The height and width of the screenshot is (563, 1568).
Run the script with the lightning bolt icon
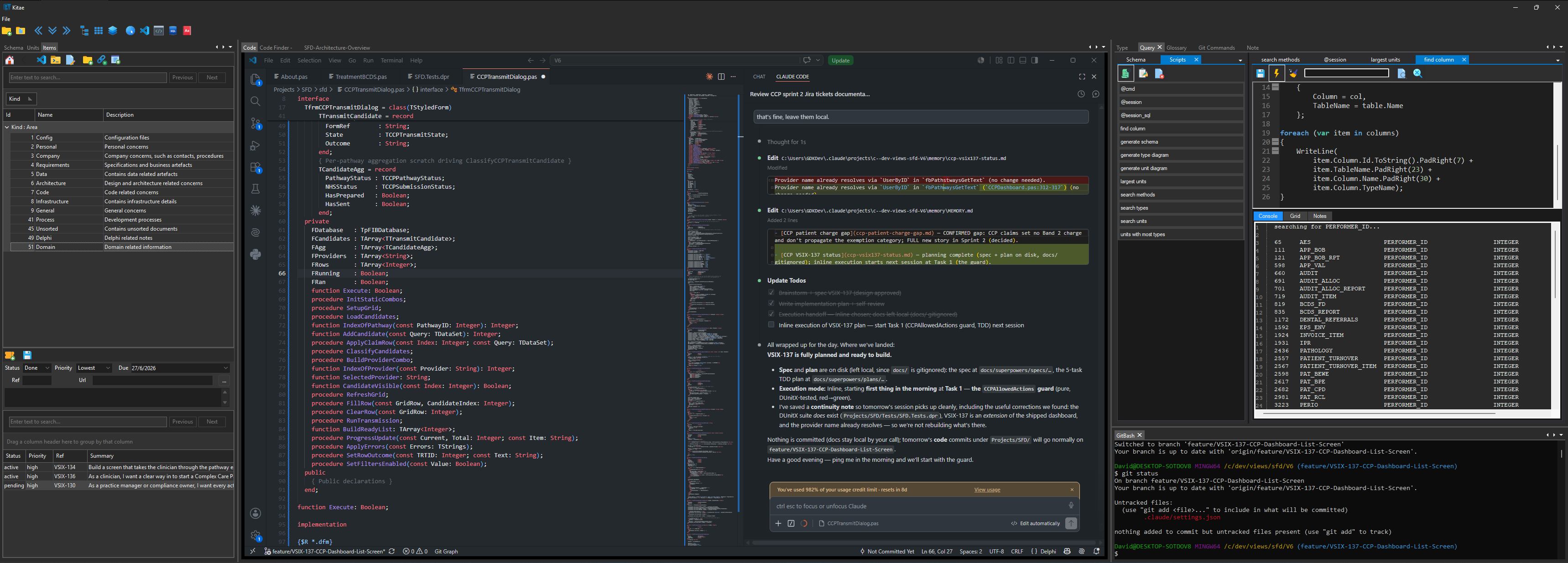pyautogui.click(x=1276, y=73)
